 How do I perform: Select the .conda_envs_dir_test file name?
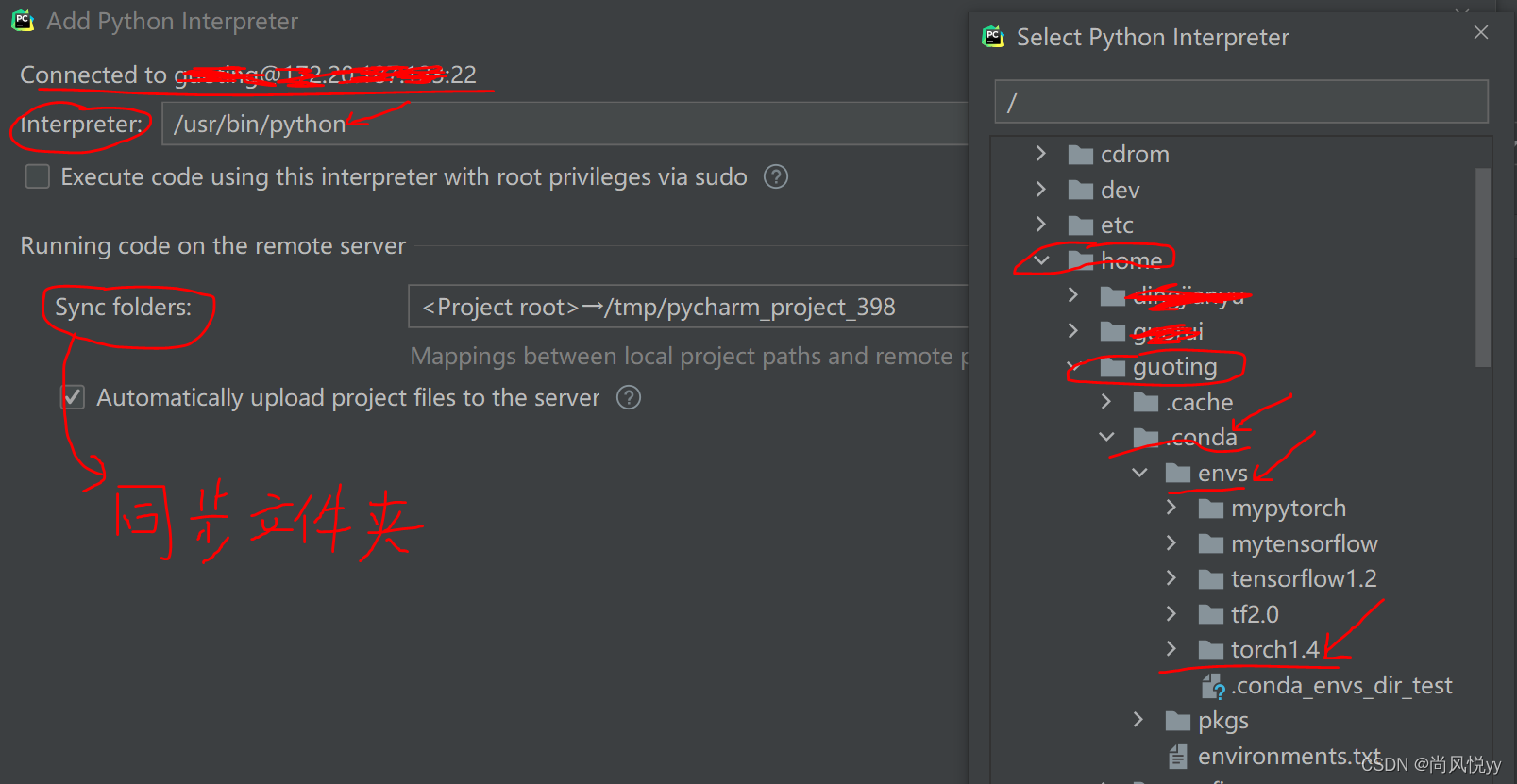[1341, 685]
